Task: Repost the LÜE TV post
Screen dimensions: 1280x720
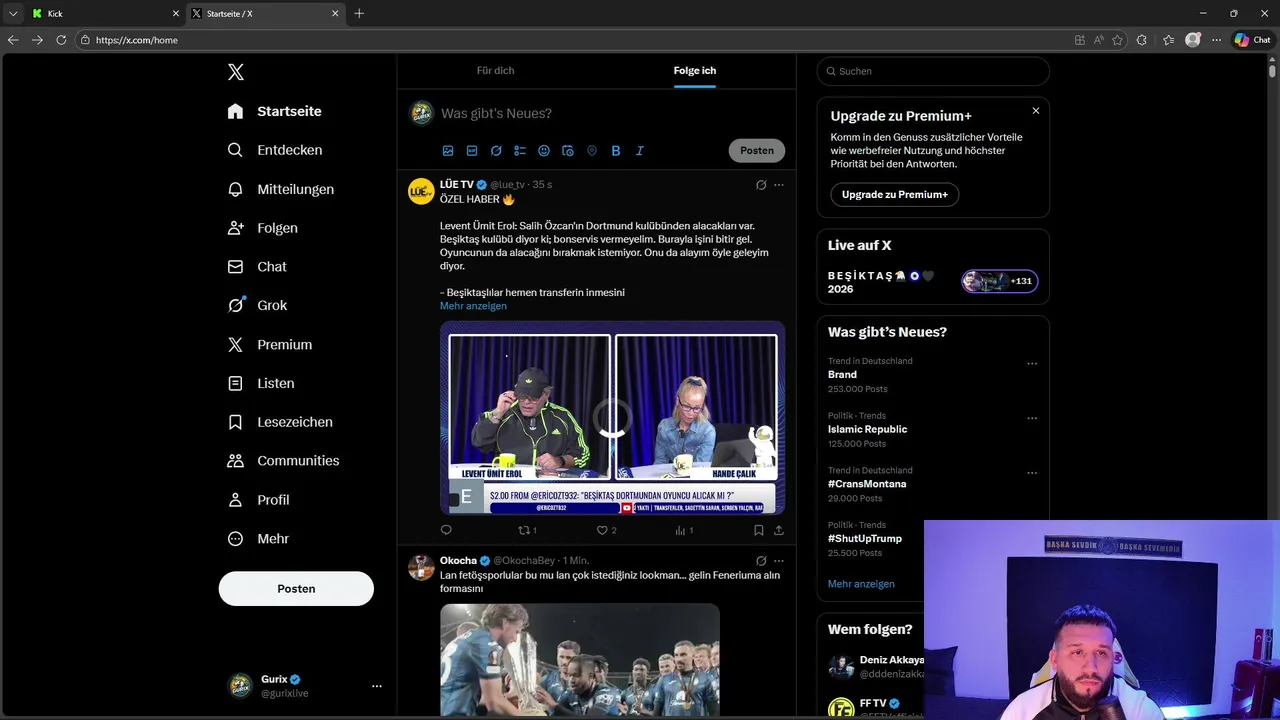Action: click(527, 530)
